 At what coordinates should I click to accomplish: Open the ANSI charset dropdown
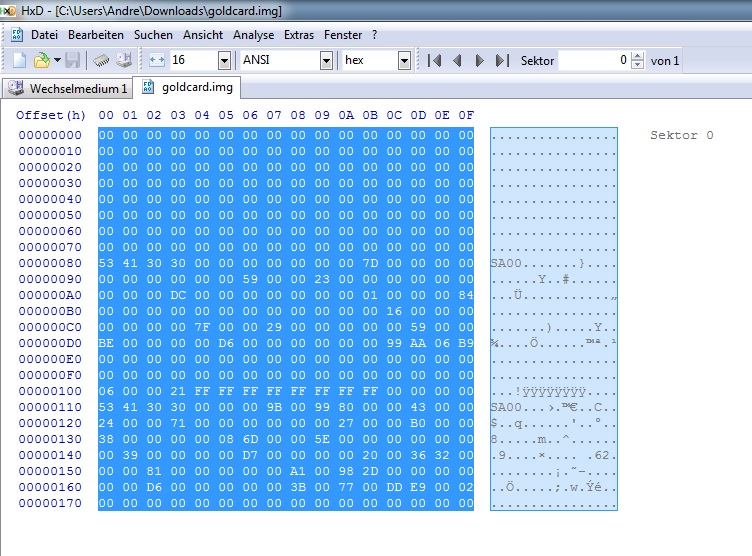click(326, 60)
